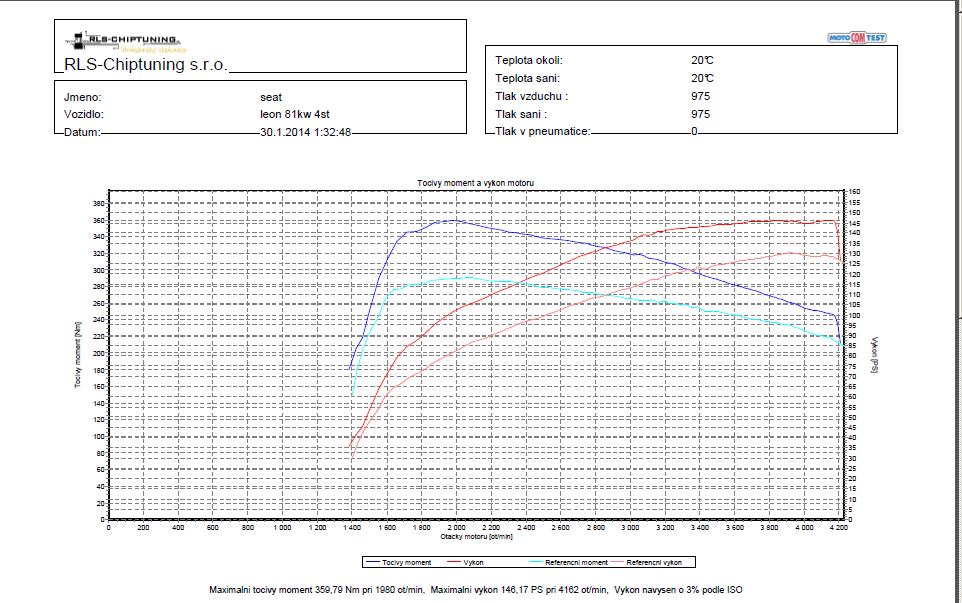Click the Vykon [PS] right axis label

(874, 355)
